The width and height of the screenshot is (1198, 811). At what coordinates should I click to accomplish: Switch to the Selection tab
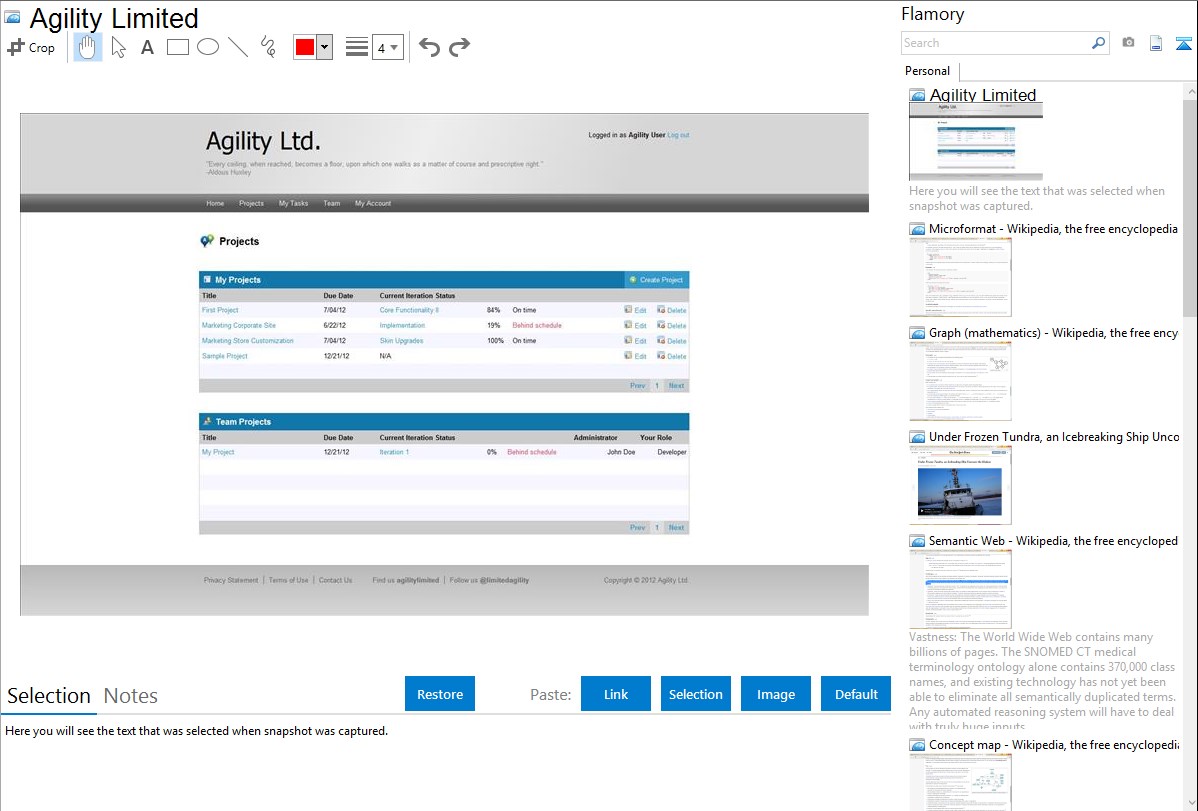pyautogui.click(x=49, y=696)
